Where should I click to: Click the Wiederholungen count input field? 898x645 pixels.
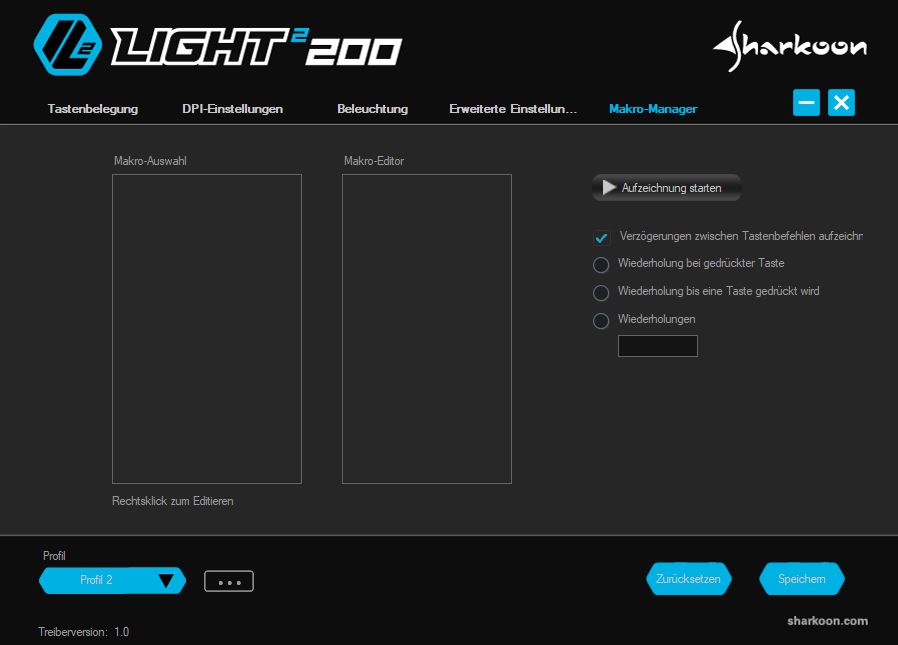(x=657, y=346)
